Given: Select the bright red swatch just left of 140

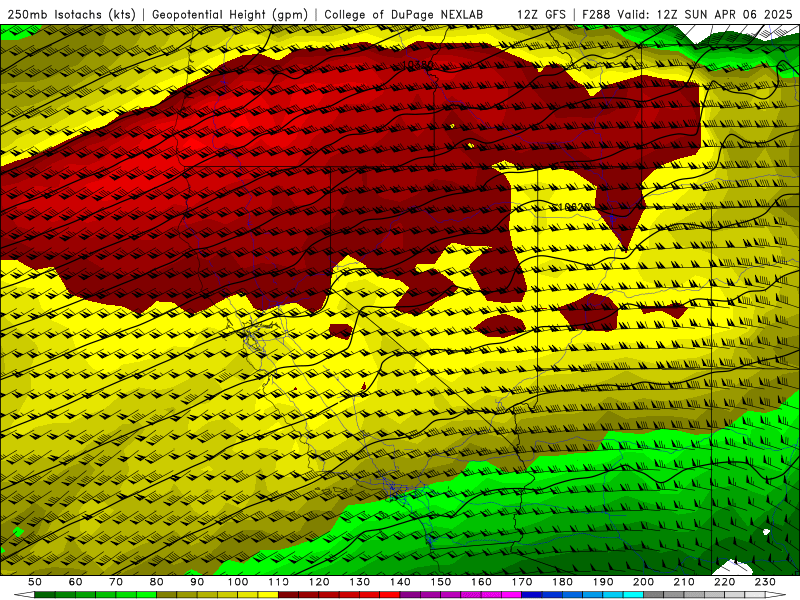Looking at the screenshot, I should tap(390, 595).
